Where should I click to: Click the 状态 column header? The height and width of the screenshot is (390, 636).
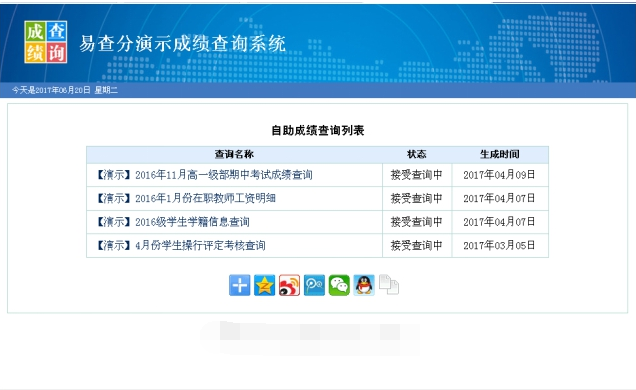click(417, 154)
